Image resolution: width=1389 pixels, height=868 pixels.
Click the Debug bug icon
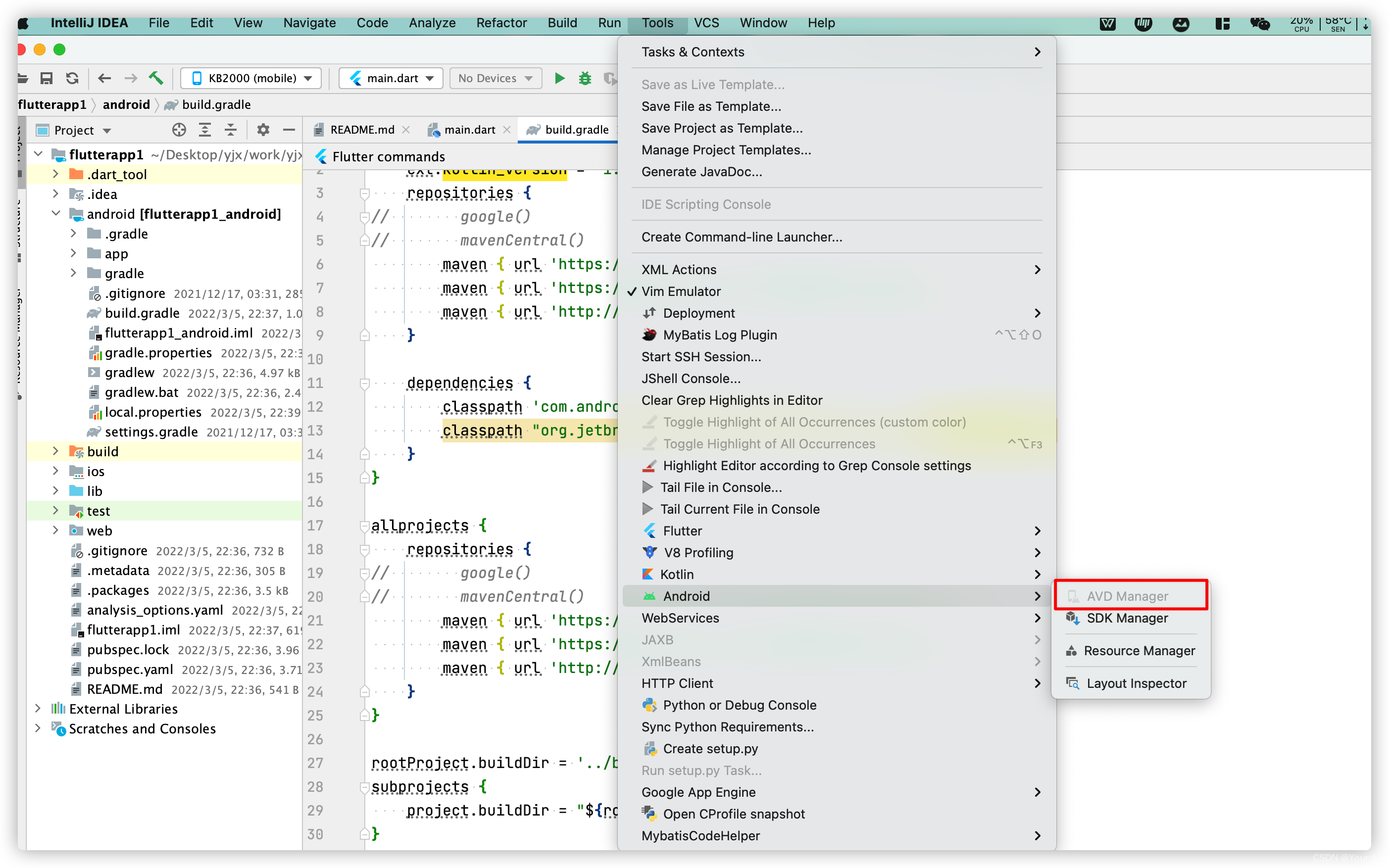585,78
